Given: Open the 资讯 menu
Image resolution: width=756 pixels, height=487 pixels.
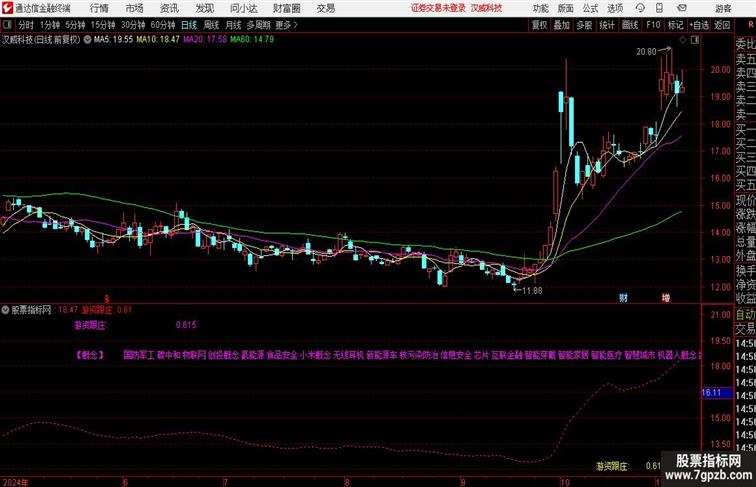Looking at the screenshot, I should coord(169,8).
